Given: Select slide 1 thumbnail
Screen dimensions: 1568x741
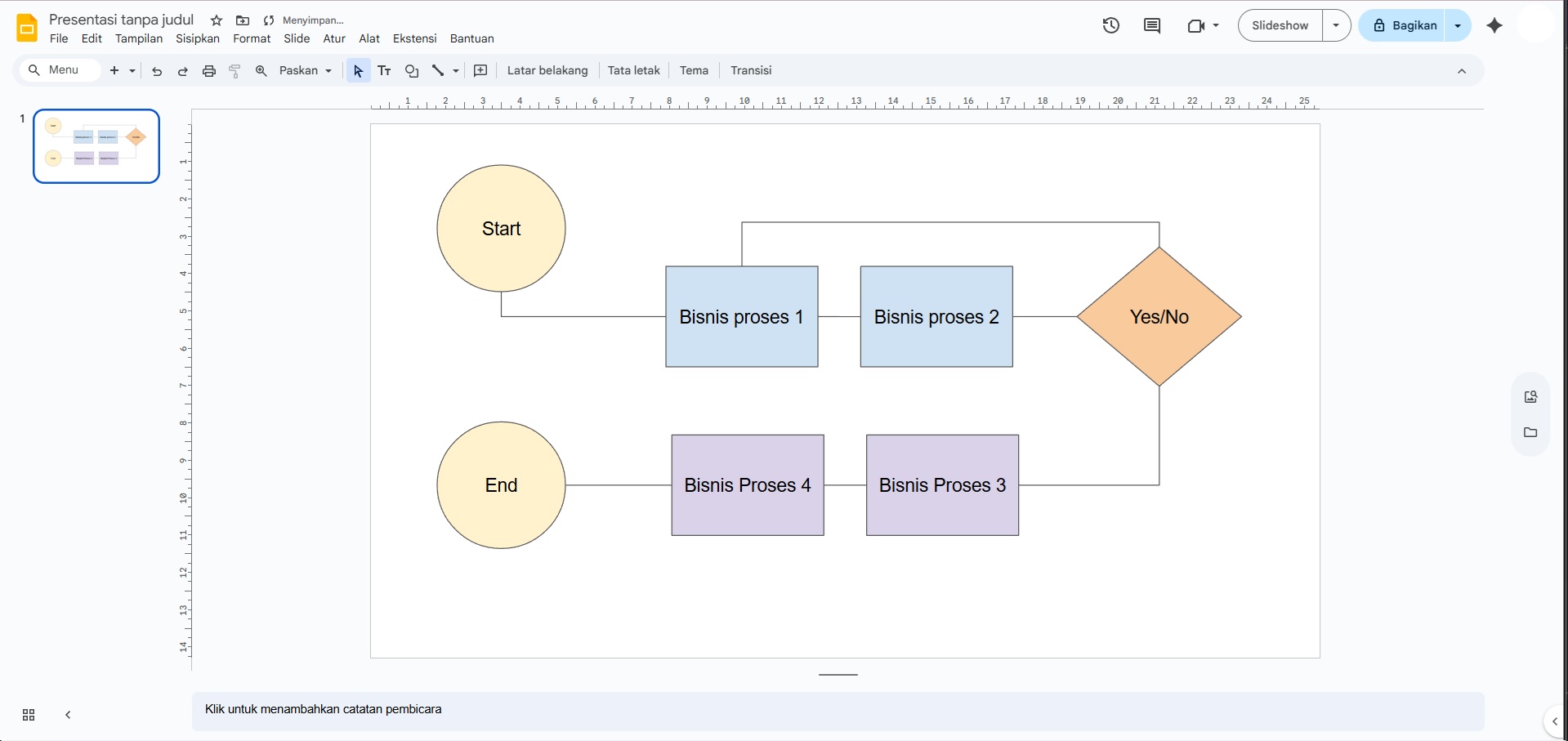Looking at the screenshot, I should [96, 146].
